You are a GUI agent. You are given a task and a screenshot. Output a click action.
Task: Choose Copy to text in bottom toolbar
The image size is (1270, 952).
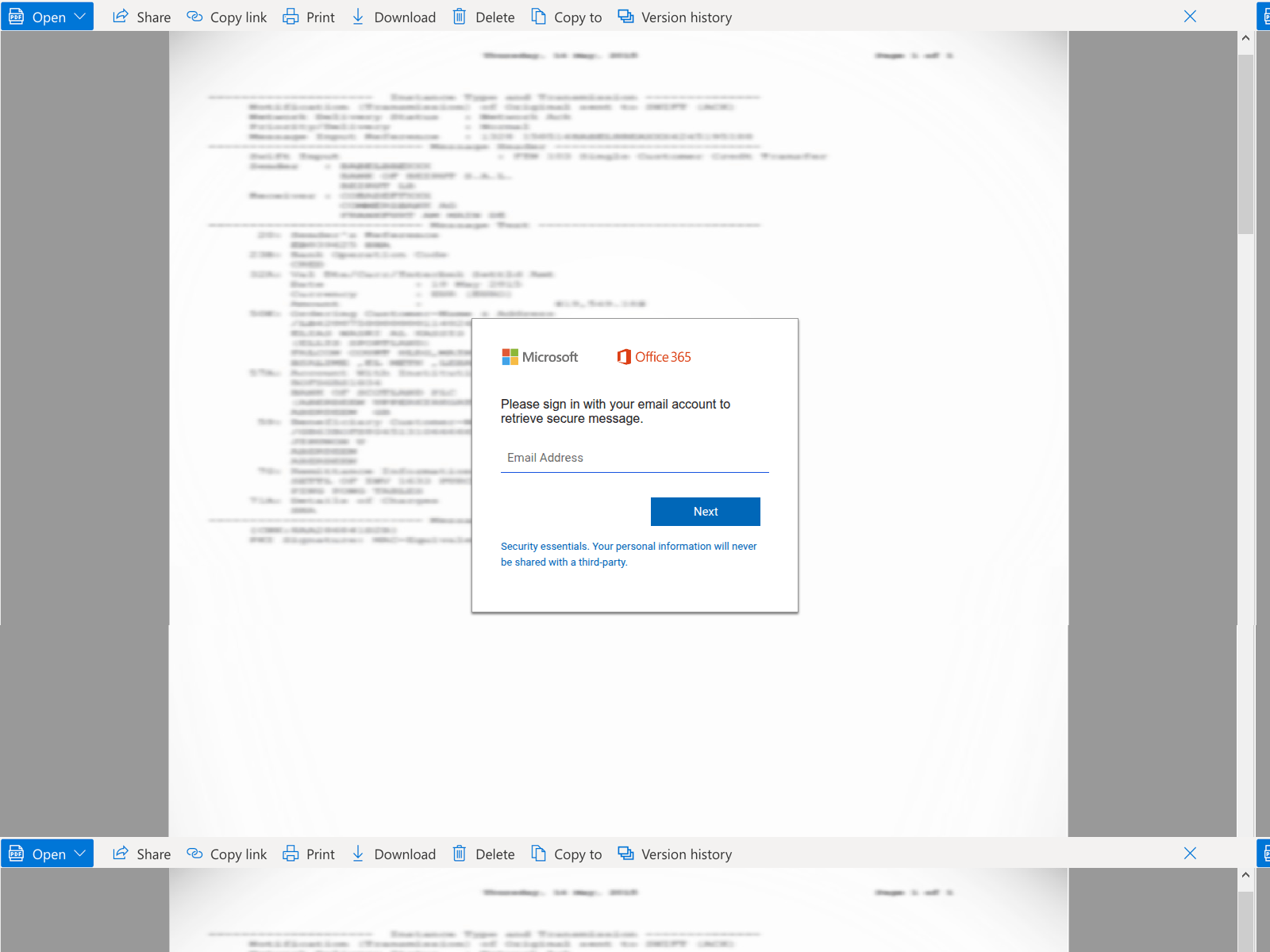(578, 854)
